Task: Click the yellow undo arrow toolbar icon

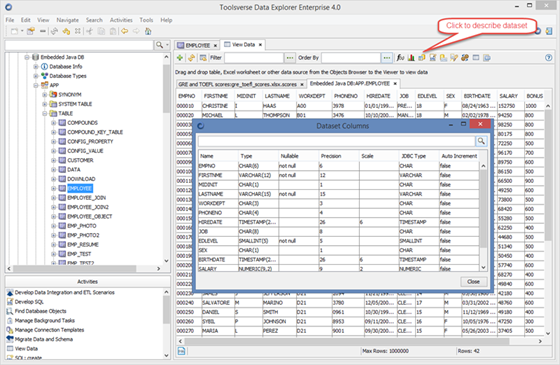Action: 66,31
